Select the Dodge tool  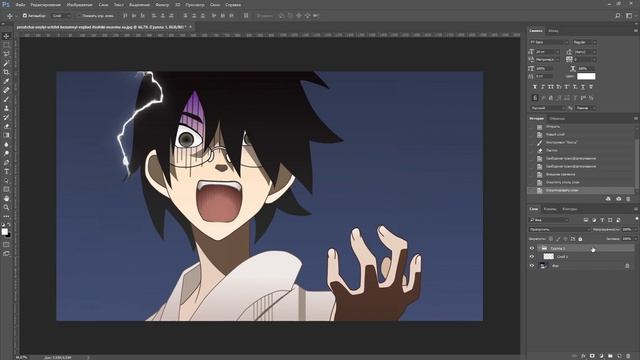click(6, 153)
